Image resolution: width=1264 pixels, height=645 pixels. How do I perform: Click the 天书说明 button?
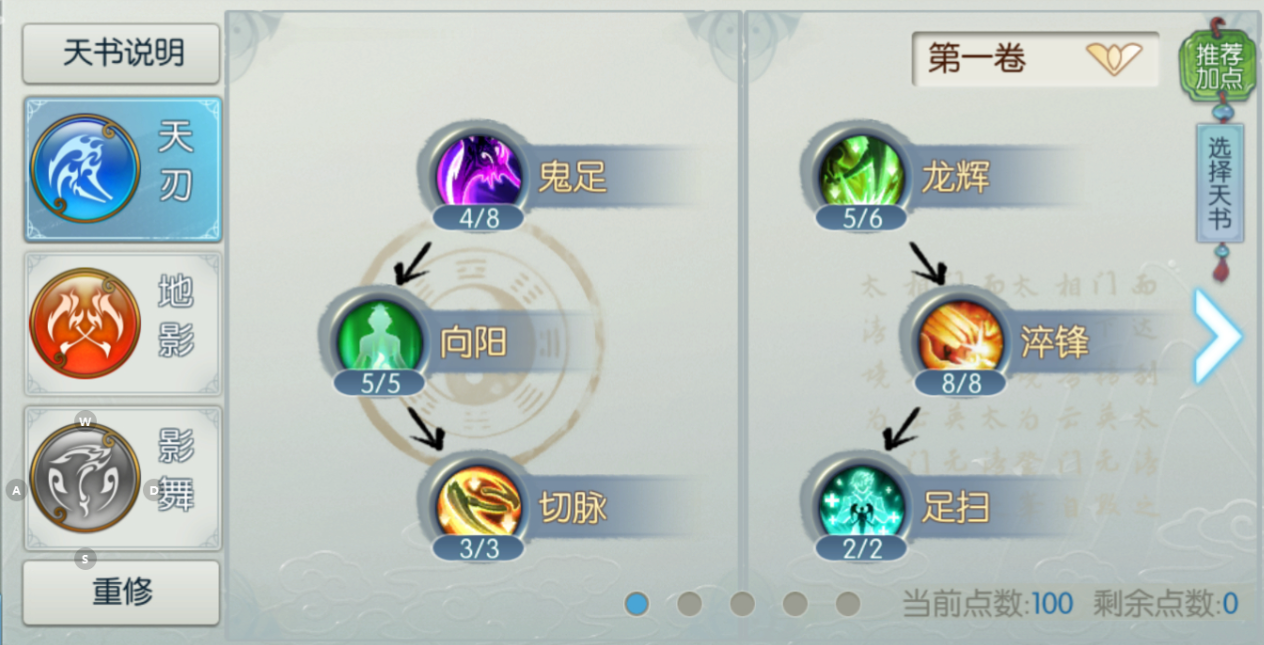click(121, 53)
